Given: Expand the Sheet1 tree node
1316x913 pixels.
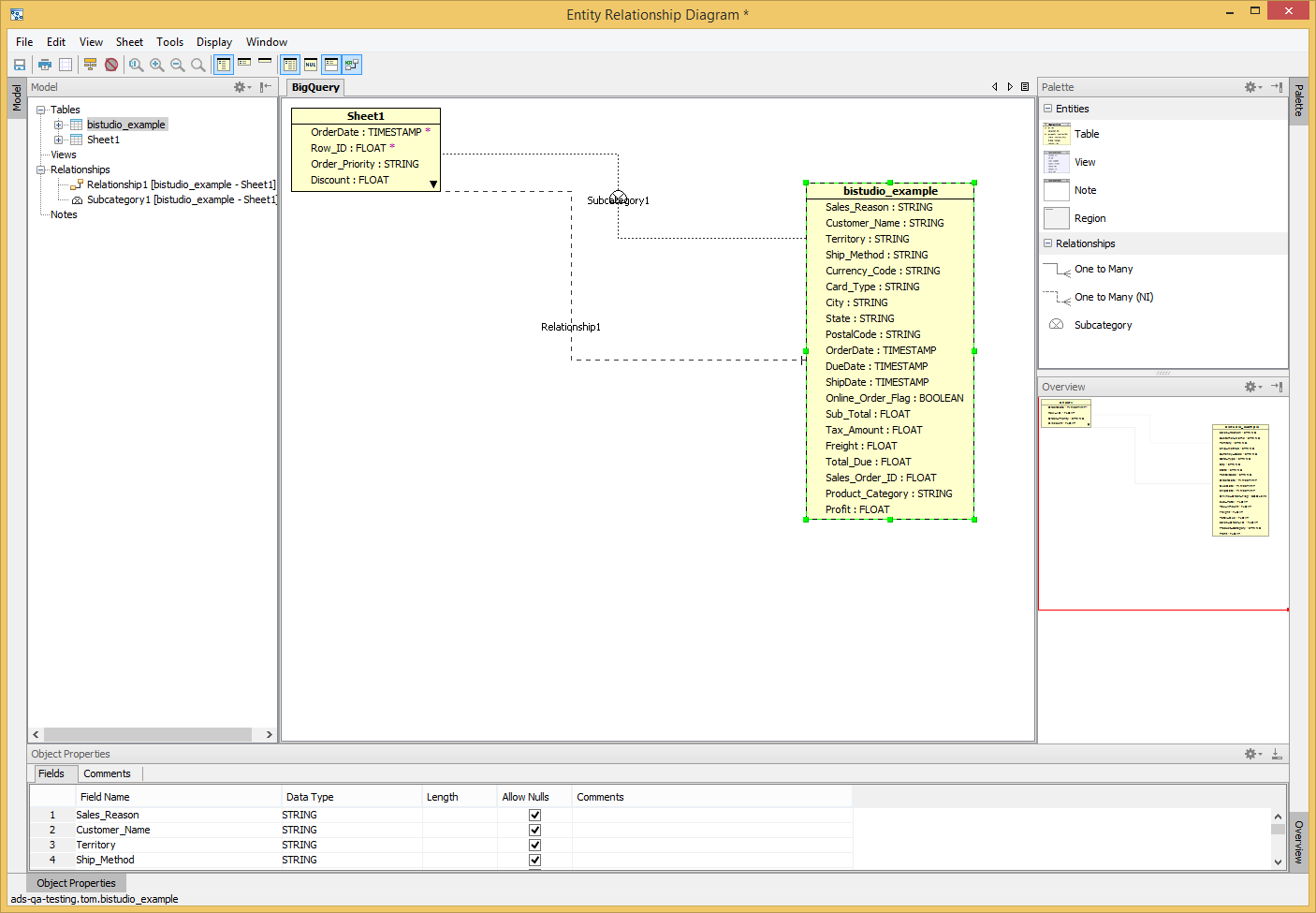Looking at the screenshot, I should point(58,140).
